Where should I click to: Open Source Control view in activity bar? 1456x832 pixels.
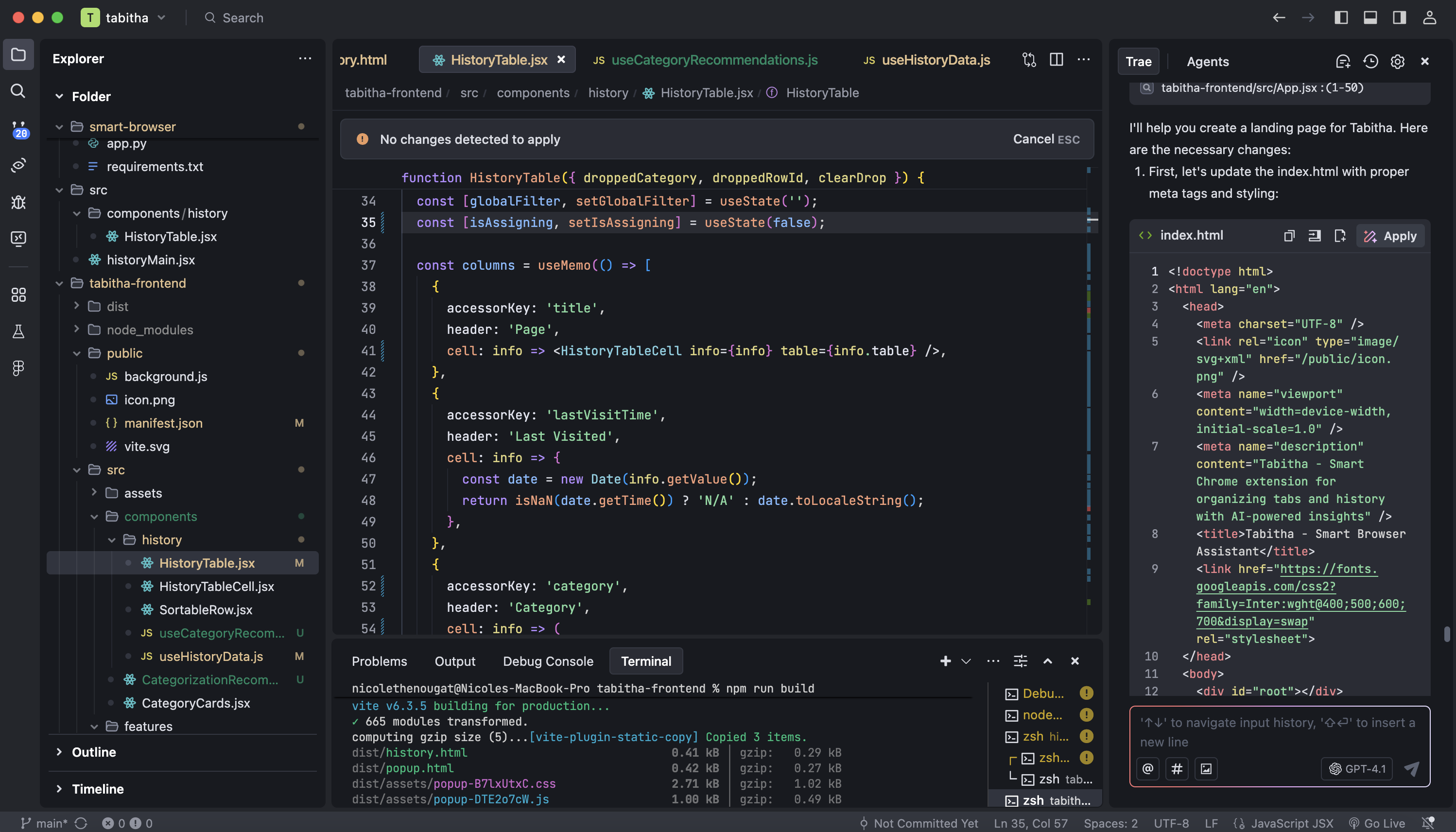tap(18, 129)
